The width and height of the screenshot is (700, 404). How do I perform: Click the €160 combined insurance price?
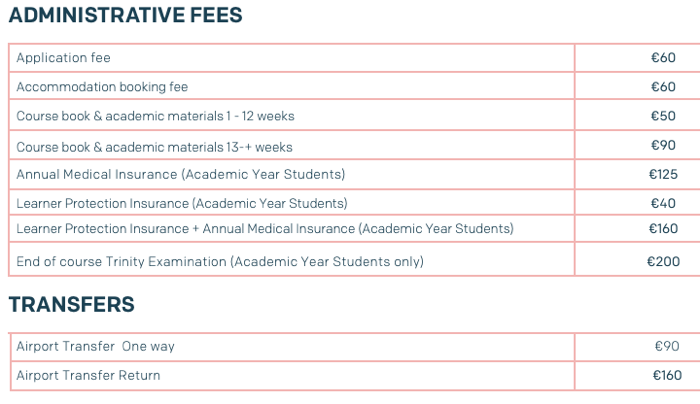[663, 229]
